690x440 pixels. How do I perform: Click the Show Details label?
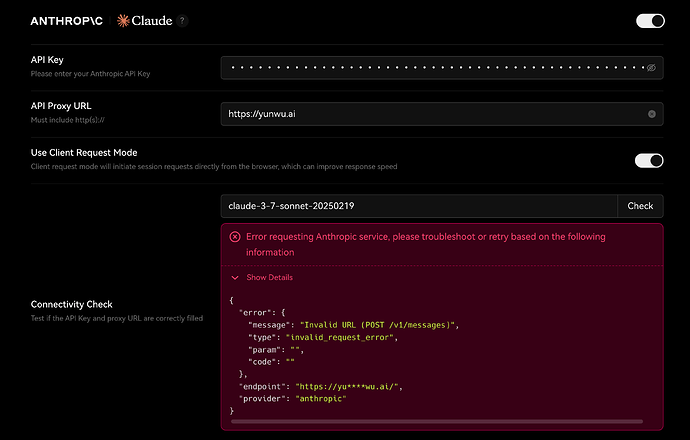[x=269, y=277]
